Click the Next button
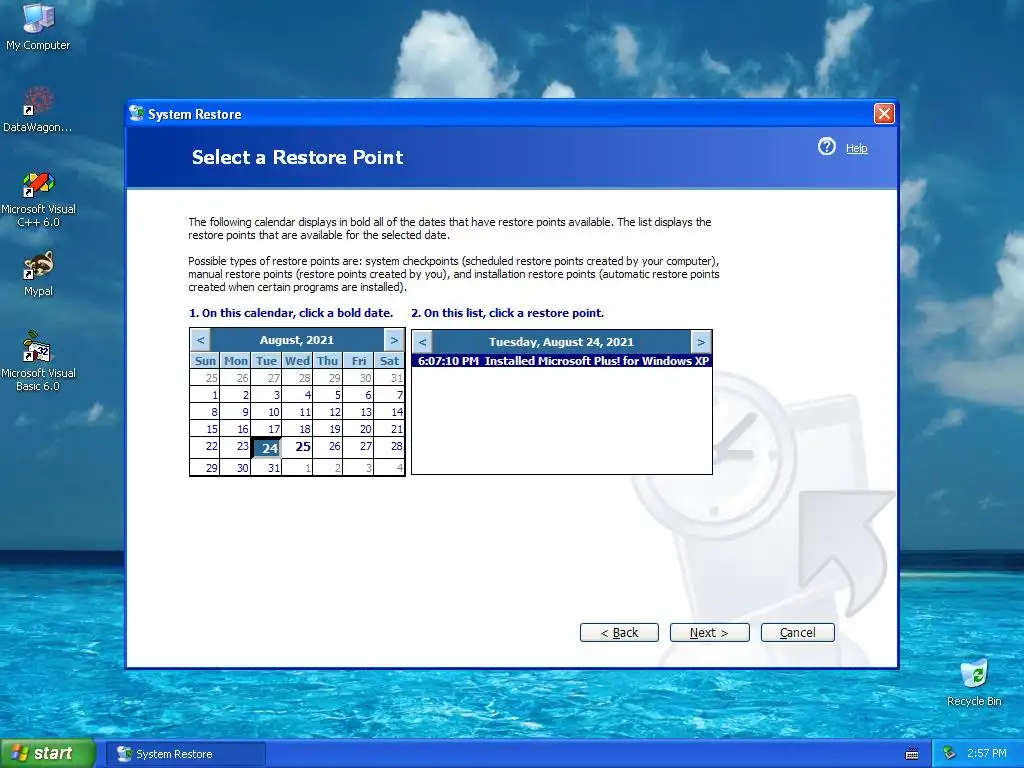This screenshot has height=768, width=1024. 709,632
